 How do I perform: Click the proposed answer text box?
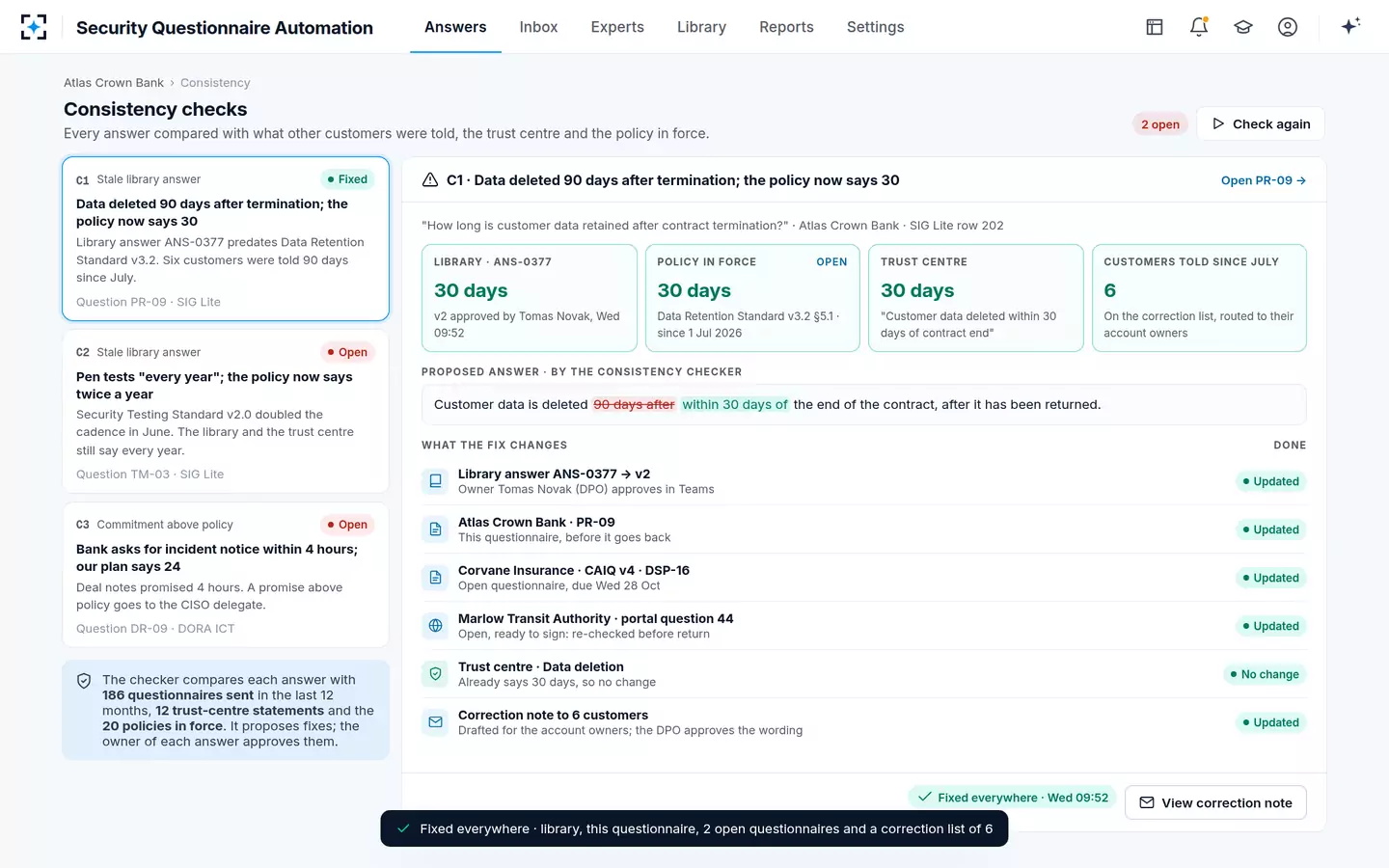click(x=864, y=405)
